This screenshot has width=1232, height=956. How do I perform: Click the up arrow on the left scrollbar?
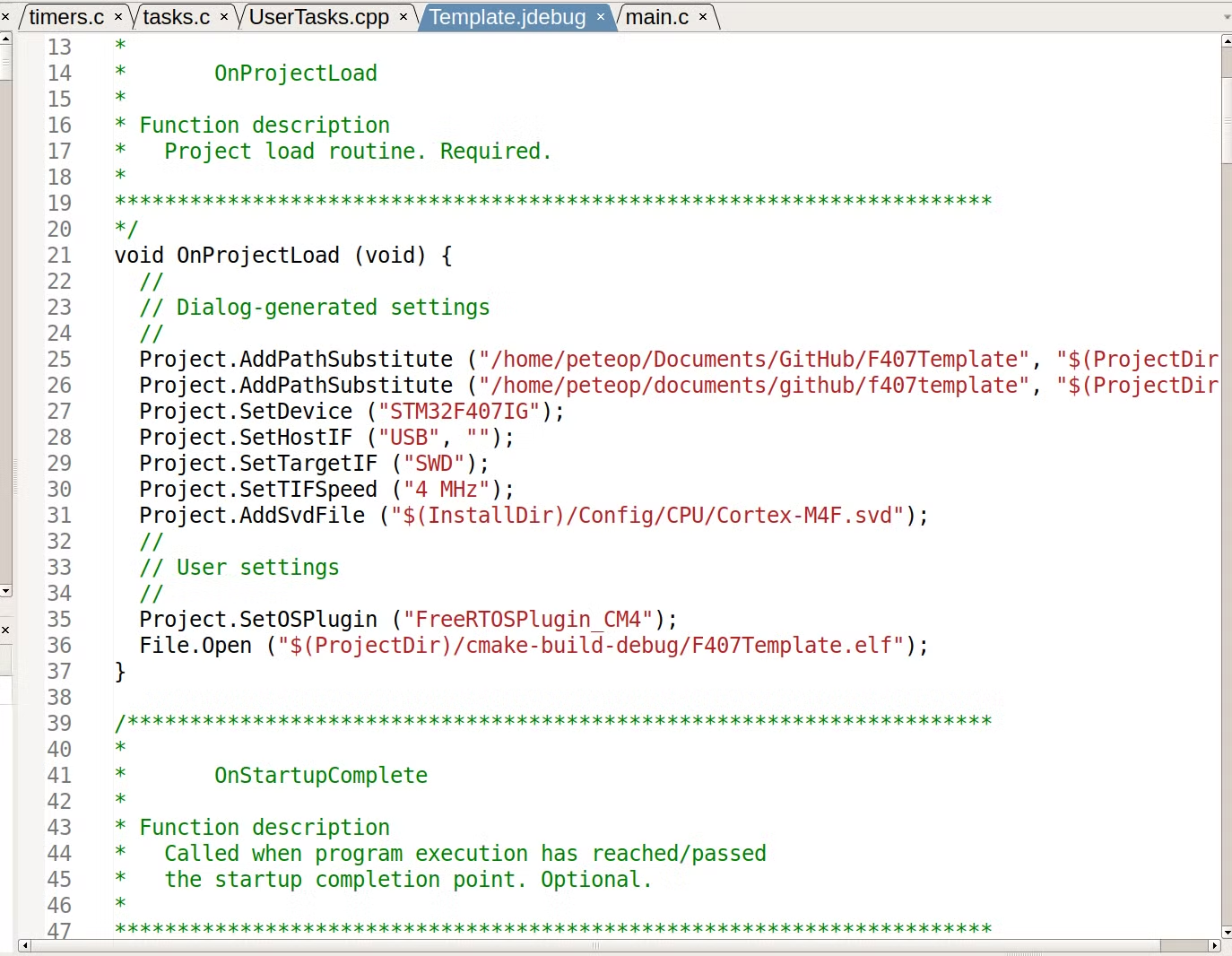6,39
